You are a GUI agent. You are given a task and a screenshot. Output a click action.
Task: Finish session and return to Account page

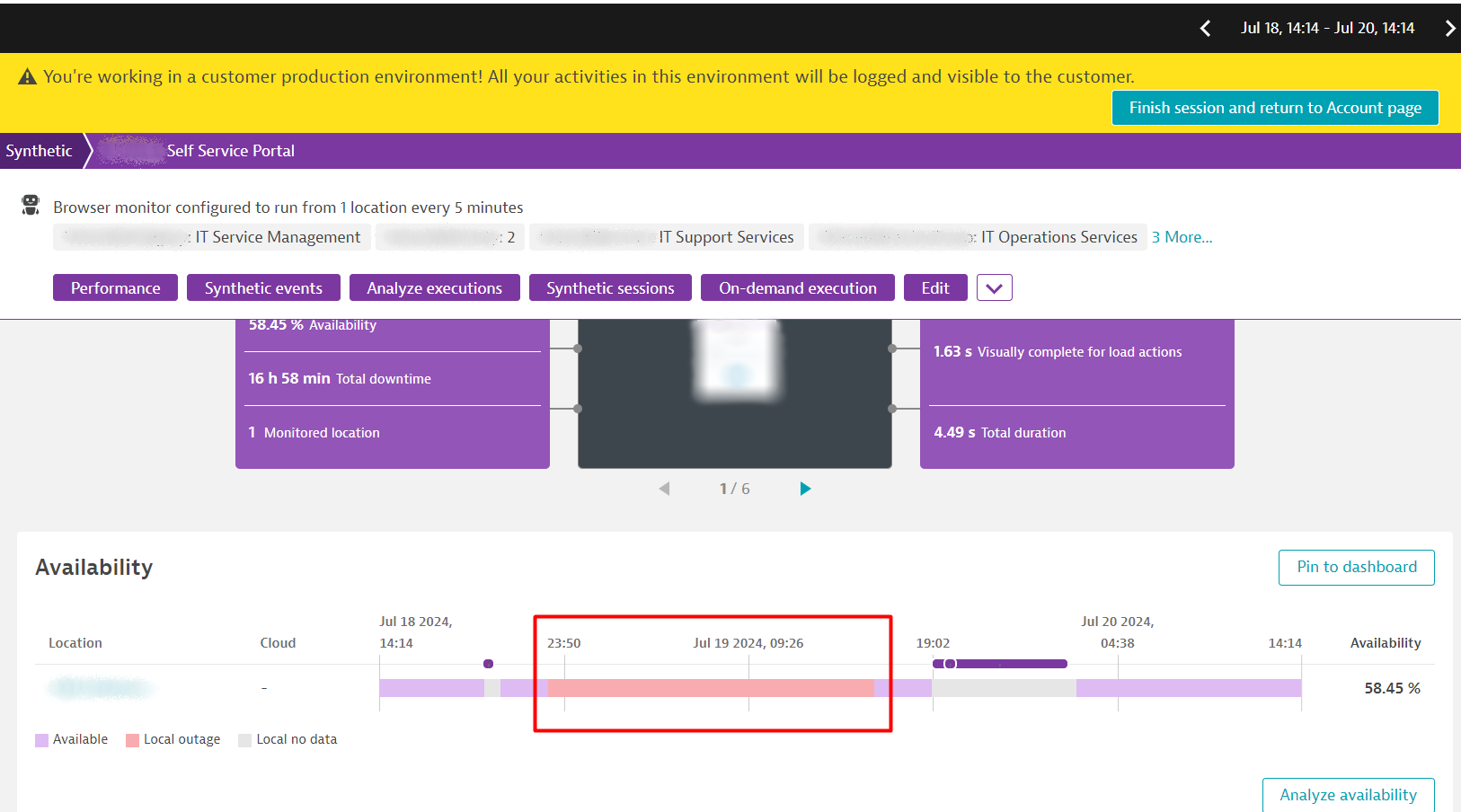(x=1274, y=108)
